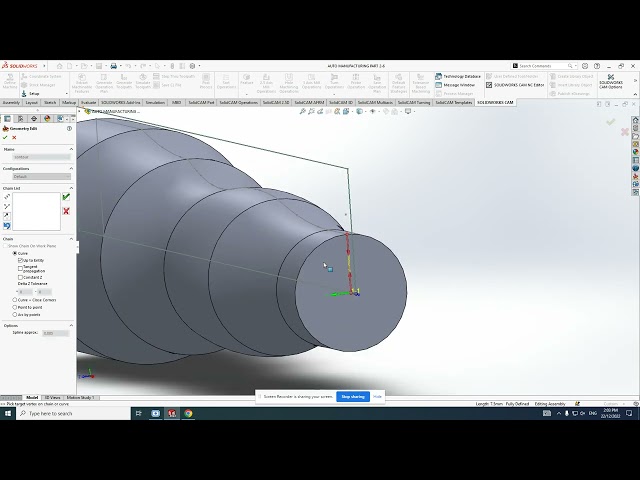The image size is (640, 480).
Task: Click the Print icon in title bar
Action: pyautogui.click(x=113, y=66)
